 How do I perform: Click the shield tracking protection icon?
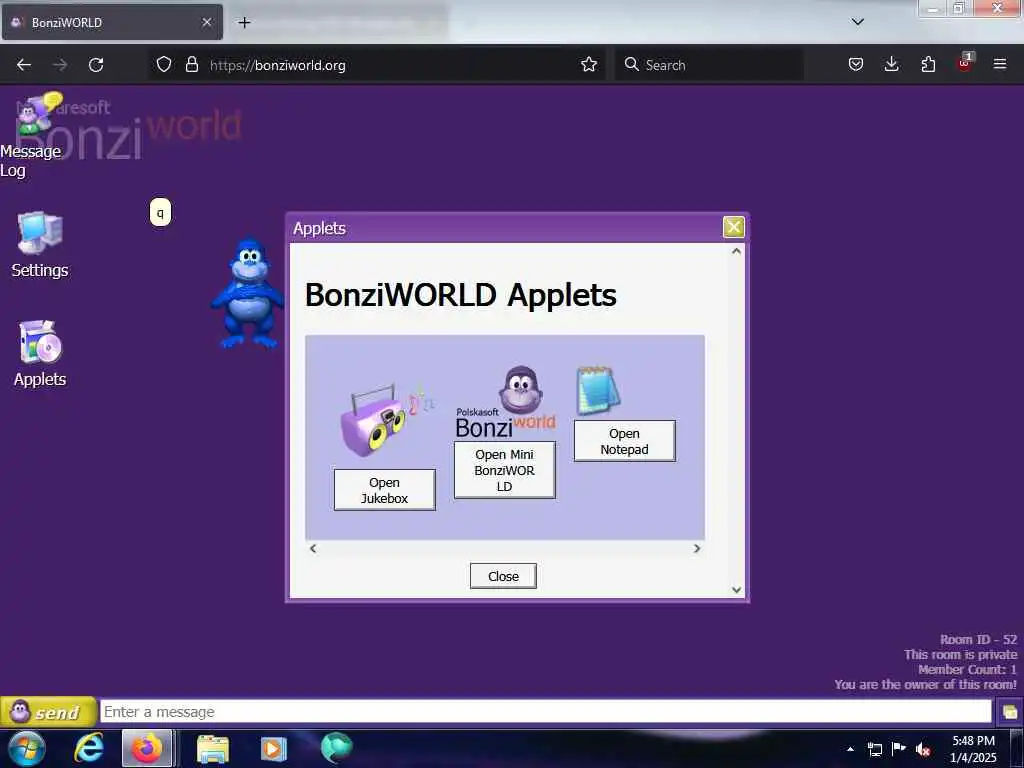click(x=164, y=64)
